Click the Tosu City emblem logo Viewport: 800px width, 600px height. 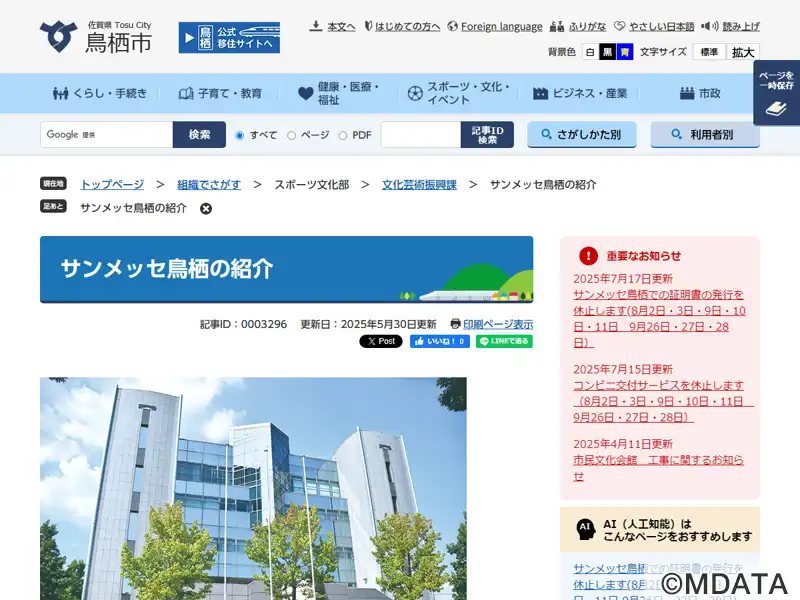pyautogui.click(x=58, y=37)
